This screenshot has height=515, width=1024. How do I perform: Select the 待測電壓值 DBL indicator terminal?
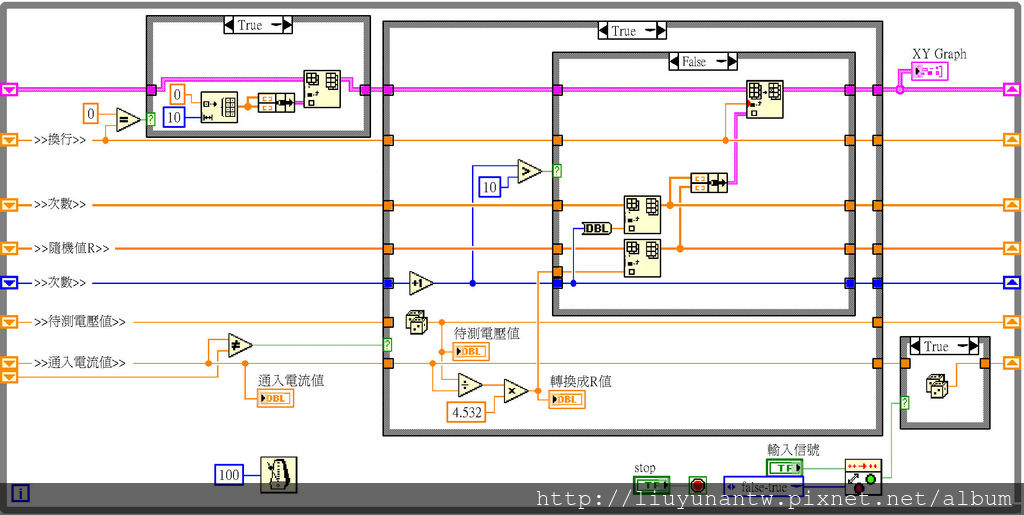coord(471,352)
